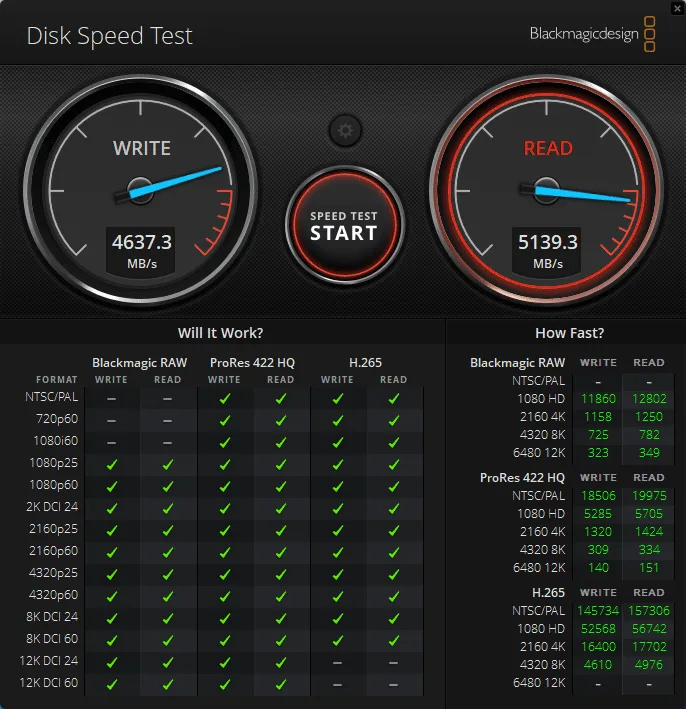Click Blackmagic RAW write checkmark for 12K DCI 60

pos(111,685)
